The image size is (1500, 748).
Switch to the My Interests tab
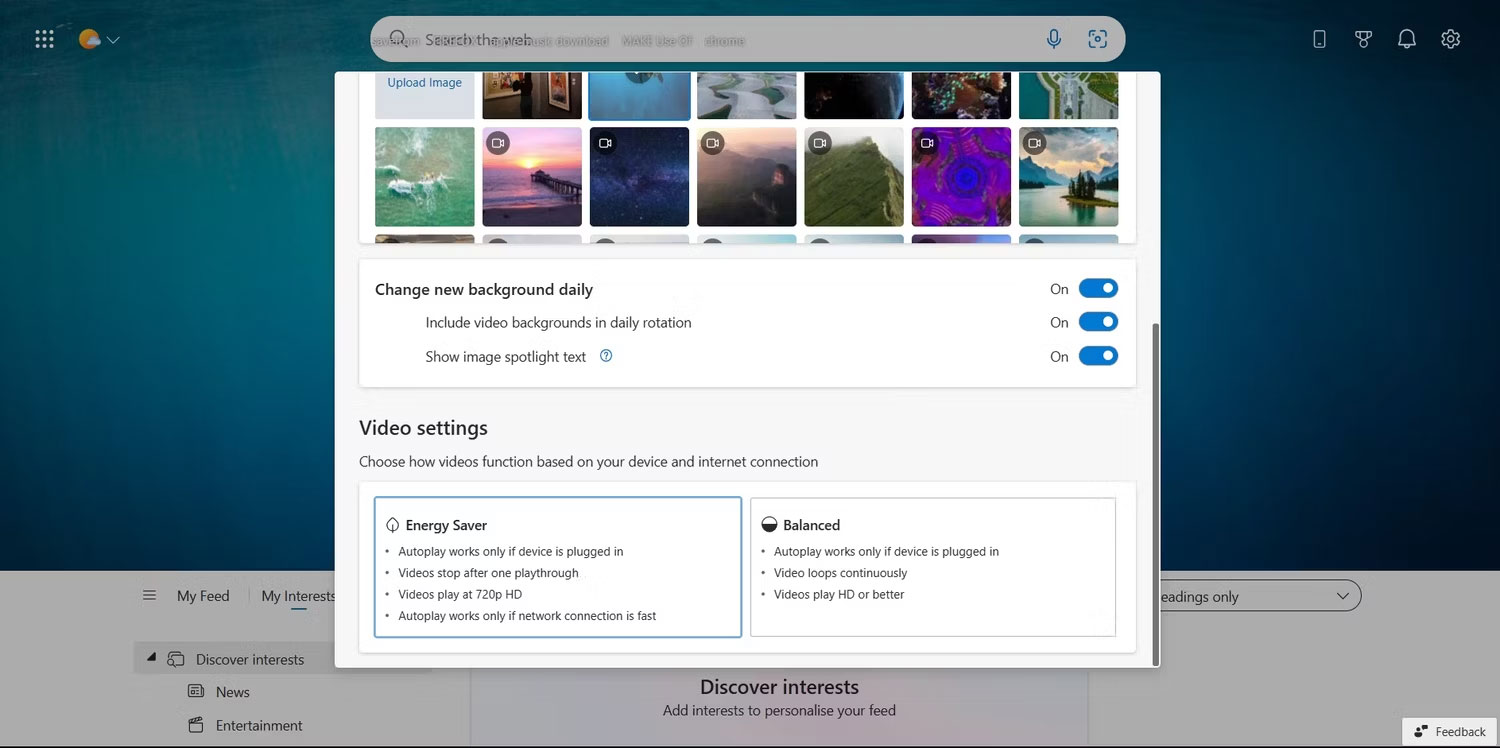coord(298,596)
